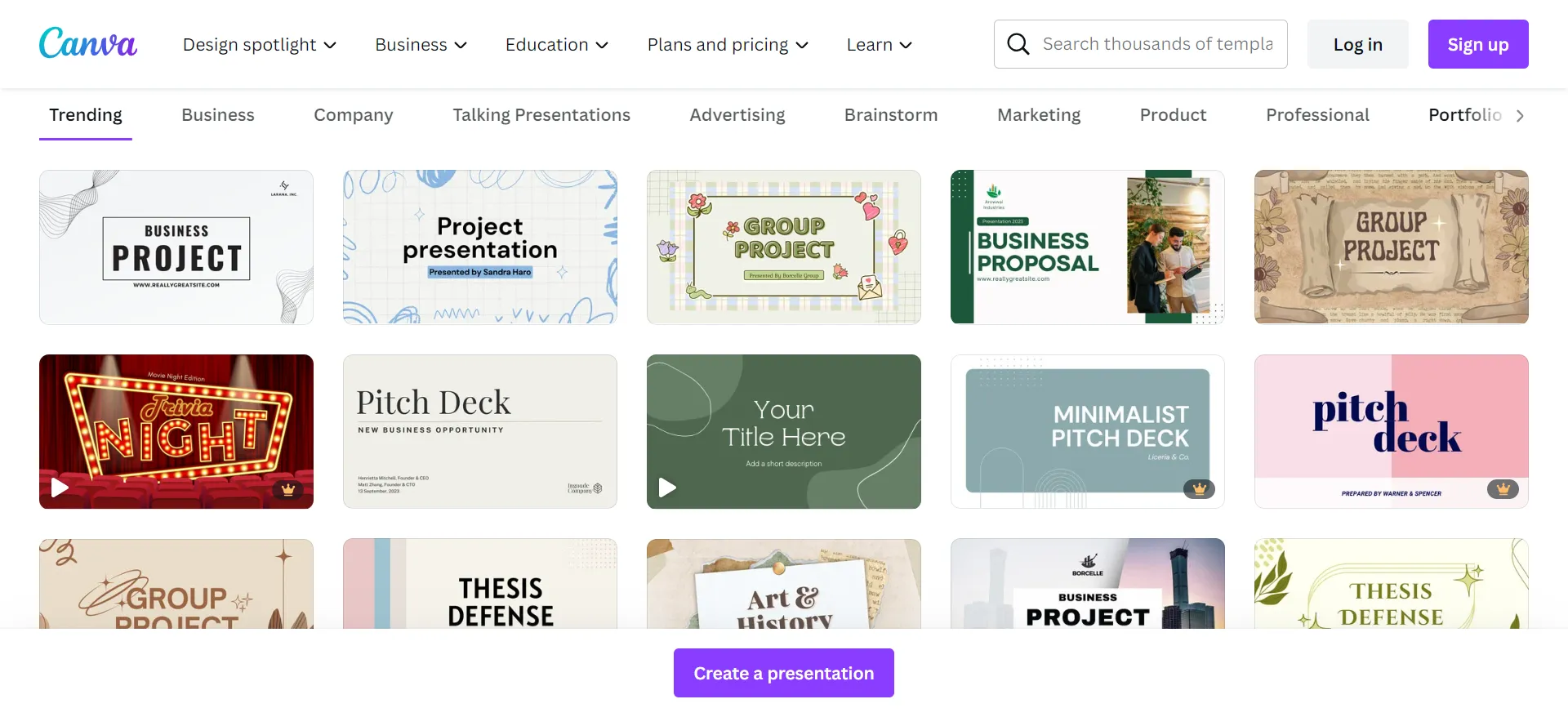The image size is (1568, 717).
Task: Expand the Learn menu
Action: point(880,44)
